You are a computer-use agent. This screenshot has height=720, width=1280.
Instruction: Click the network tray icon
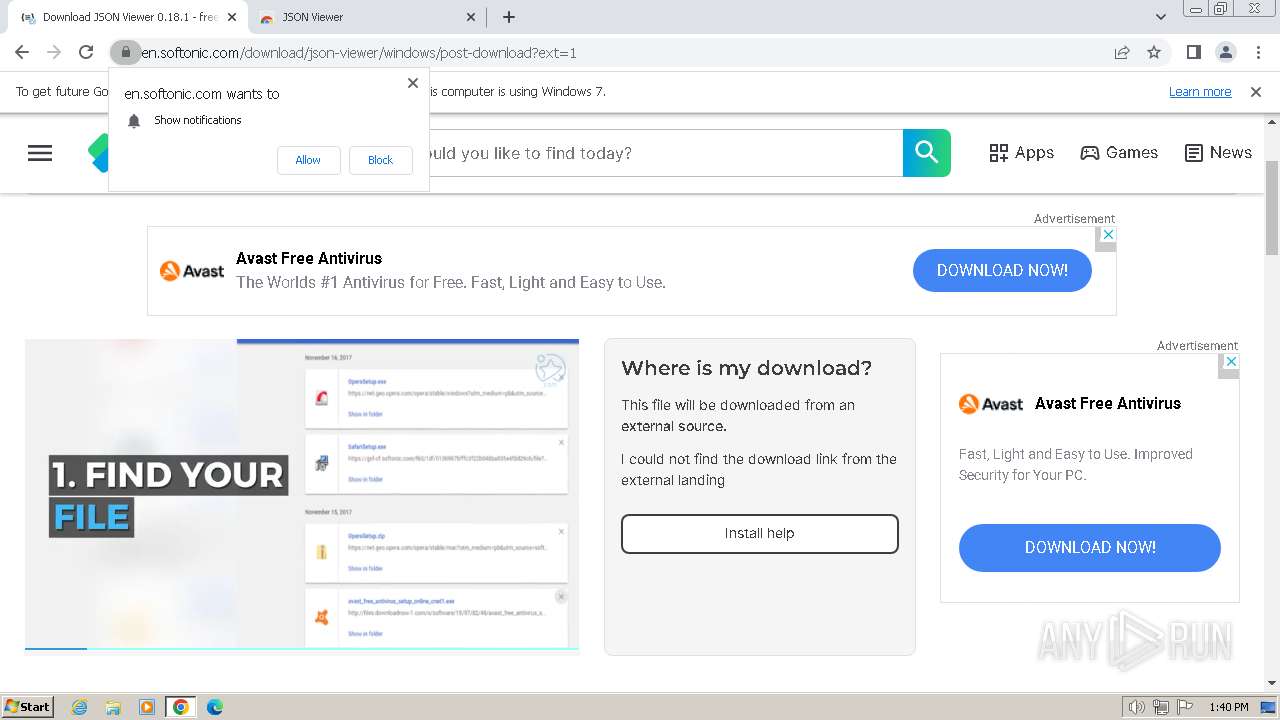tap(1161, 707)
